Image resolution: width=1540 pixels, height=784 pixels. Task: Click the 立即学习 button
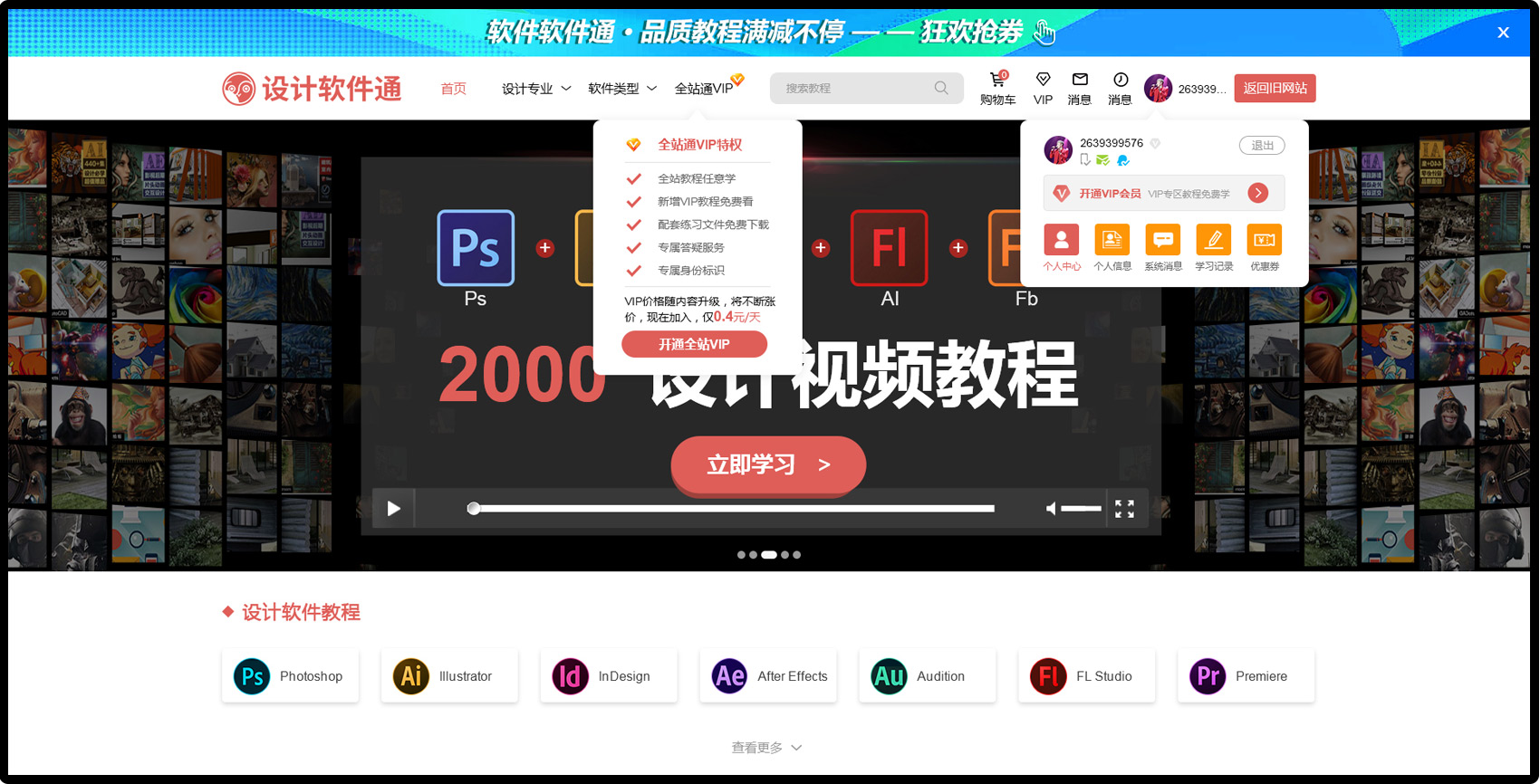coord(768,465)
